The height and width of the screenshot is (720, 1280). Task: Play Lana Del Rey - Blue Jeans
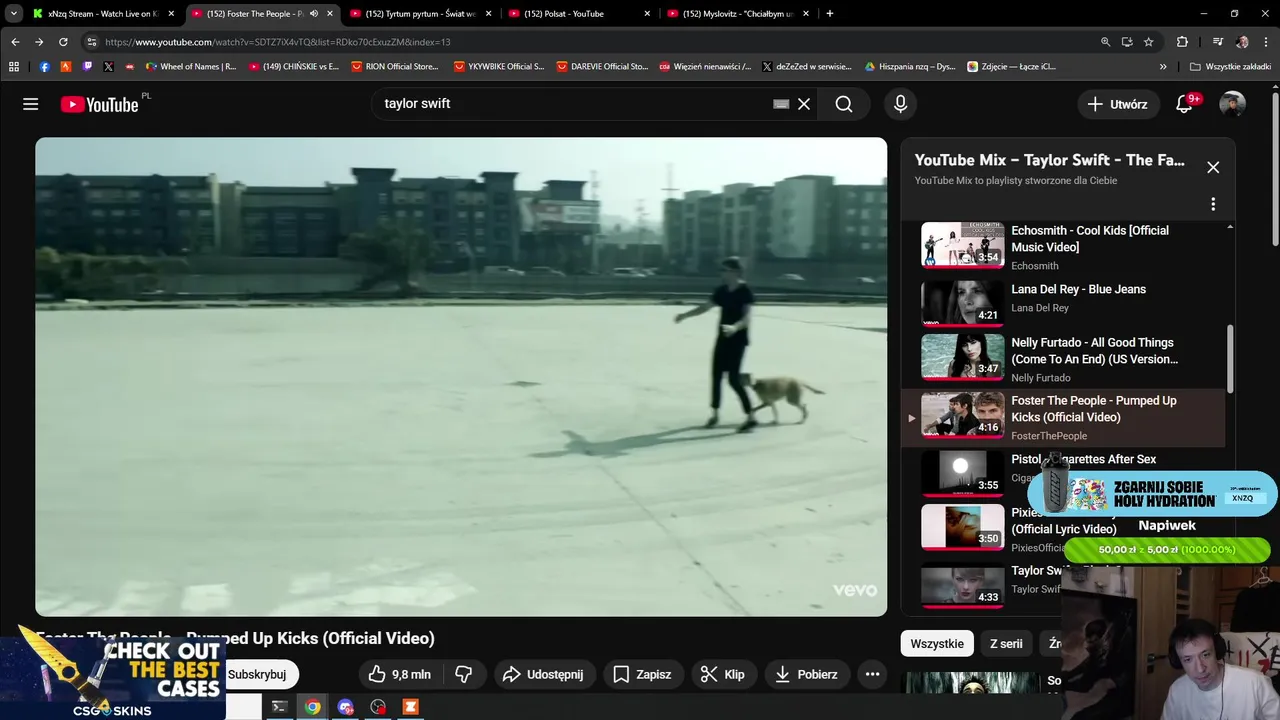(1064, 302)
